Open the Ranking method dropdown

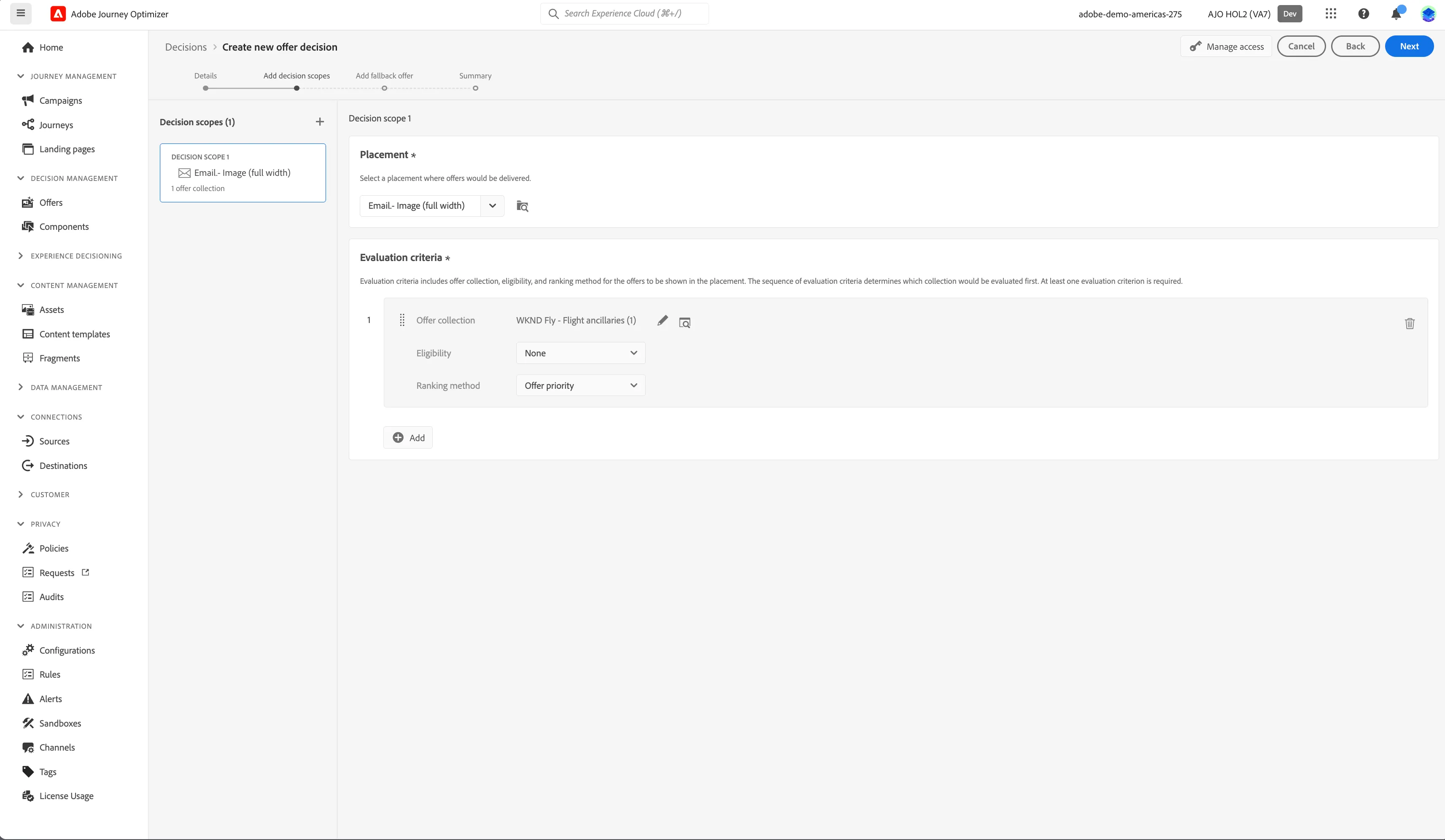581,385
